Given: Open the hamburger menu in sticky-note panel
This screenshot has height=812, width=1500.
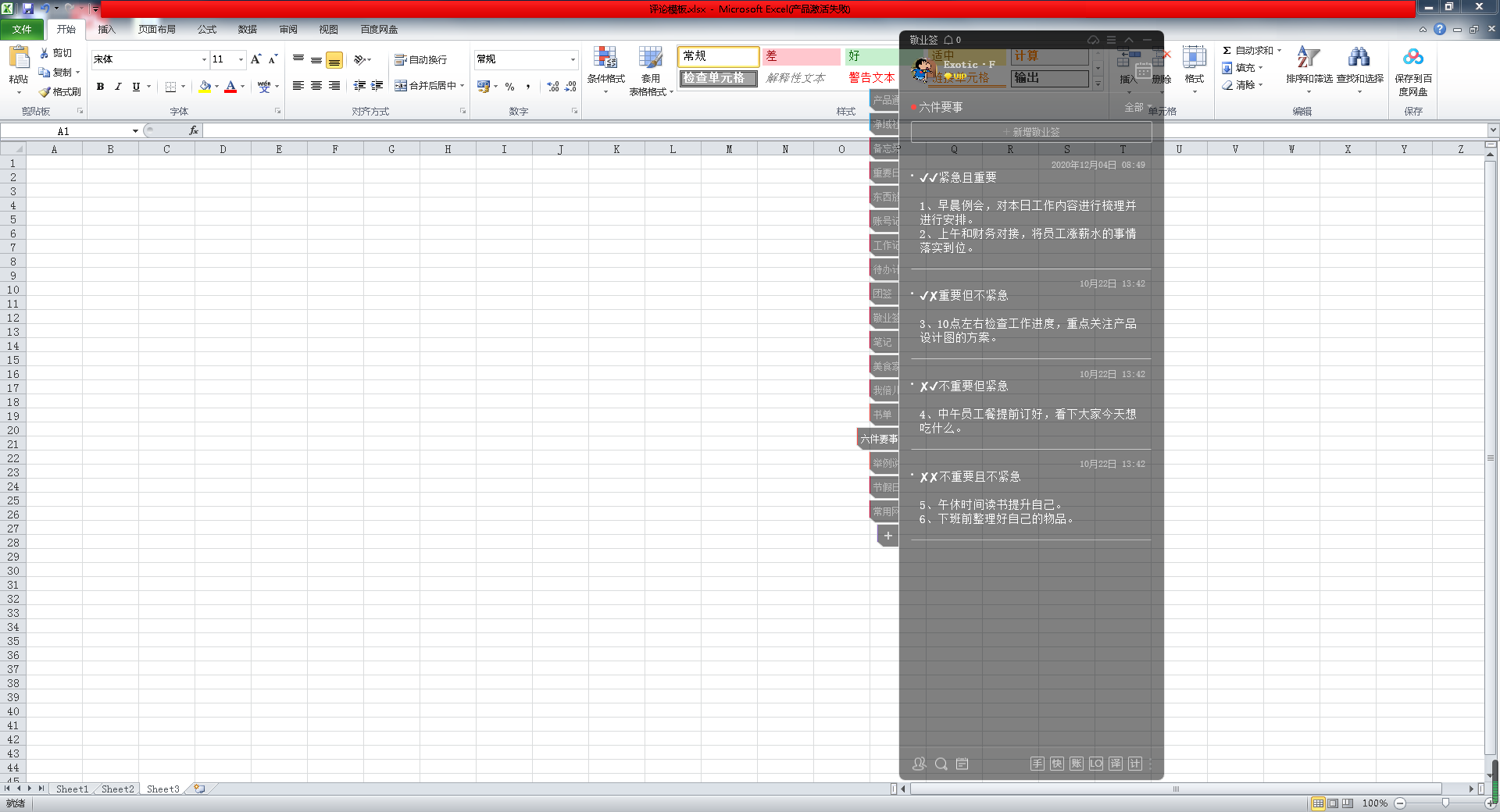Looking at the screenshot, I should [1111, 40].
